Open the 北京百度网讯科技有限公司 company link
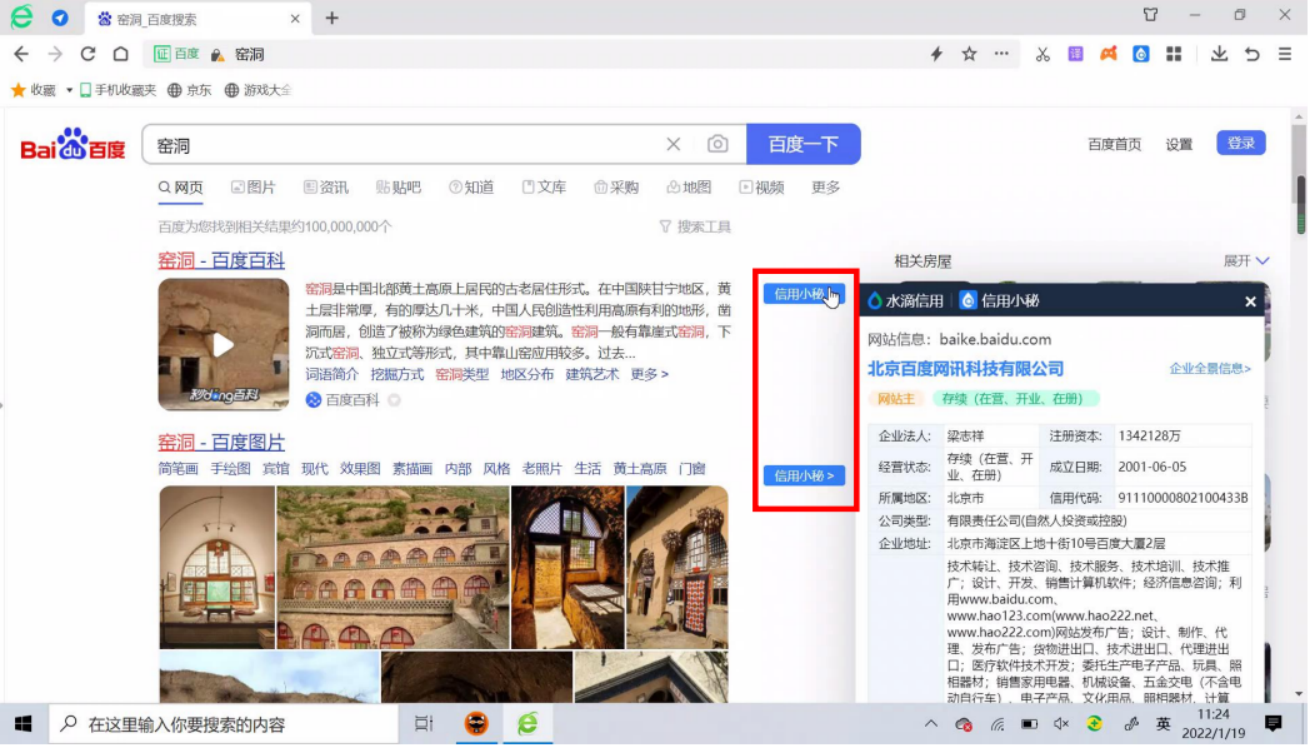The image size is (1310, 748). 965,369
